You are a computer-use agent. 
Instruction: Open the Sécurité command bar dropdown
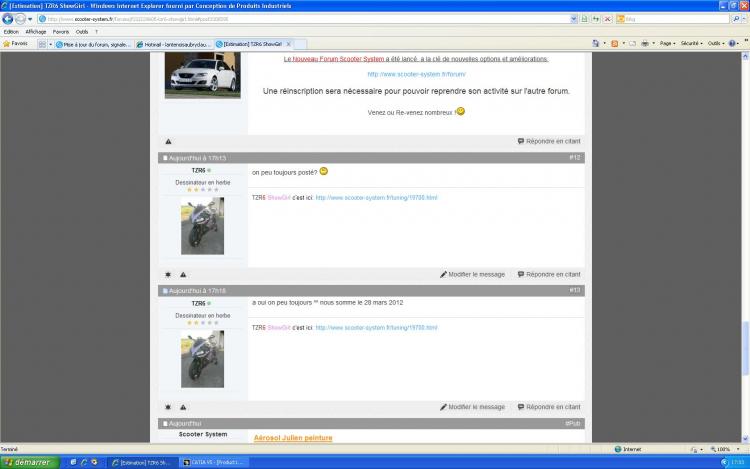pos(691,44)
